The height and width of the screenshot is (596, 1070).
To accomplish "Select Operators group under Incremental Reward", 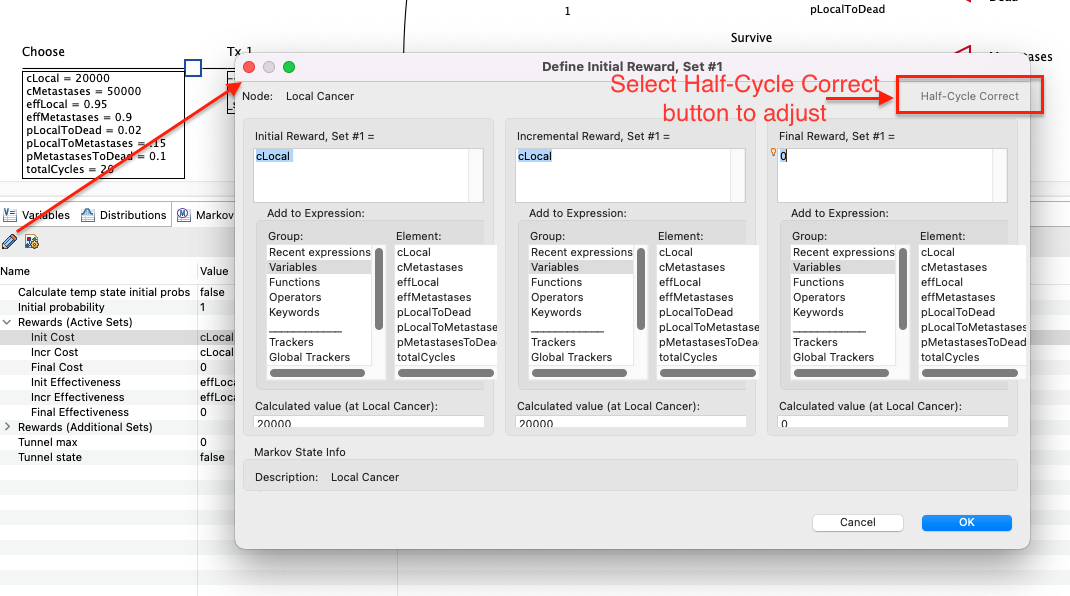I will click(556, 297).
